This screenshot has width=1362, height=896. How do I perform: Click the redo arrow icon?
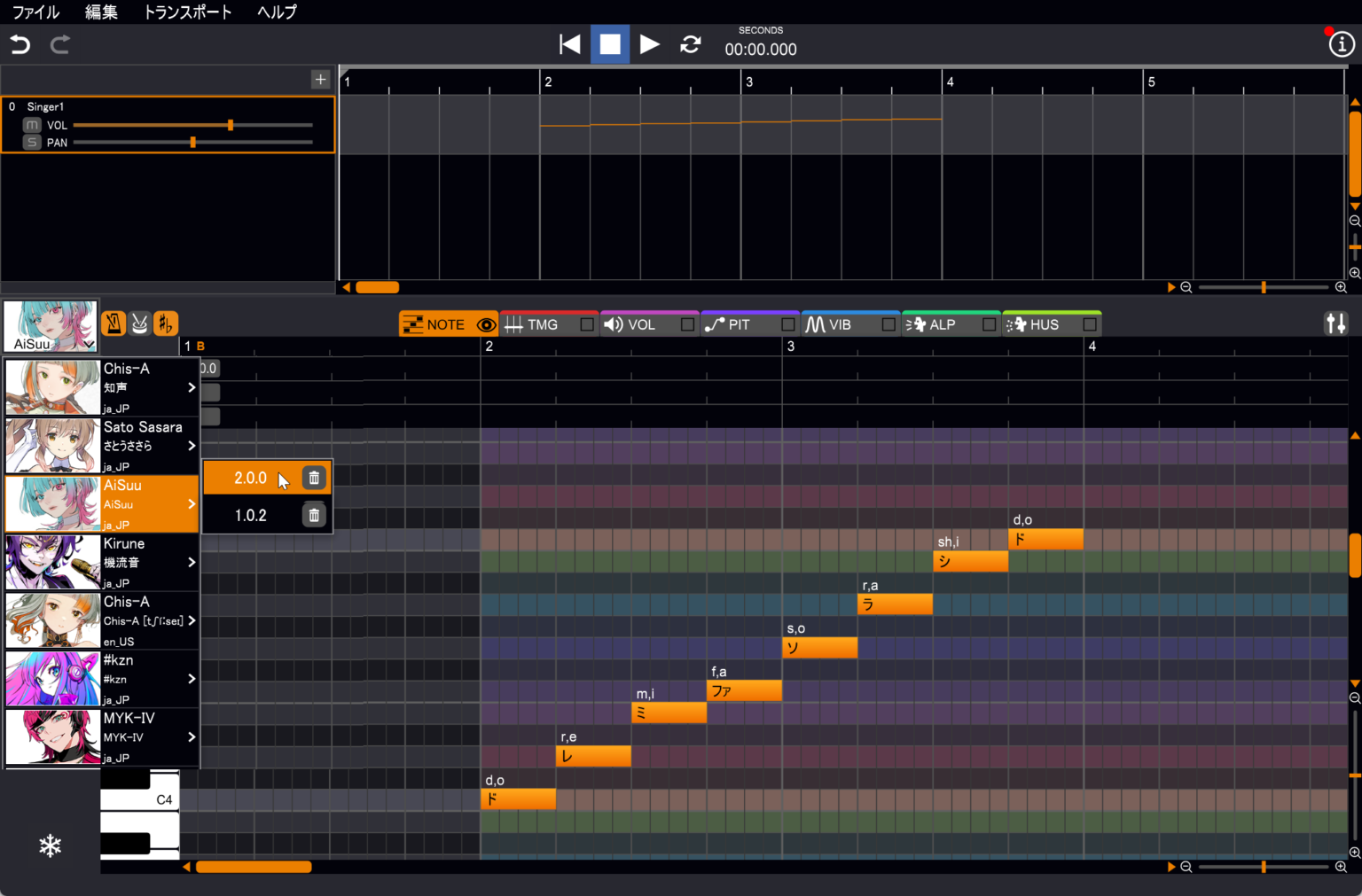[60, 44]
